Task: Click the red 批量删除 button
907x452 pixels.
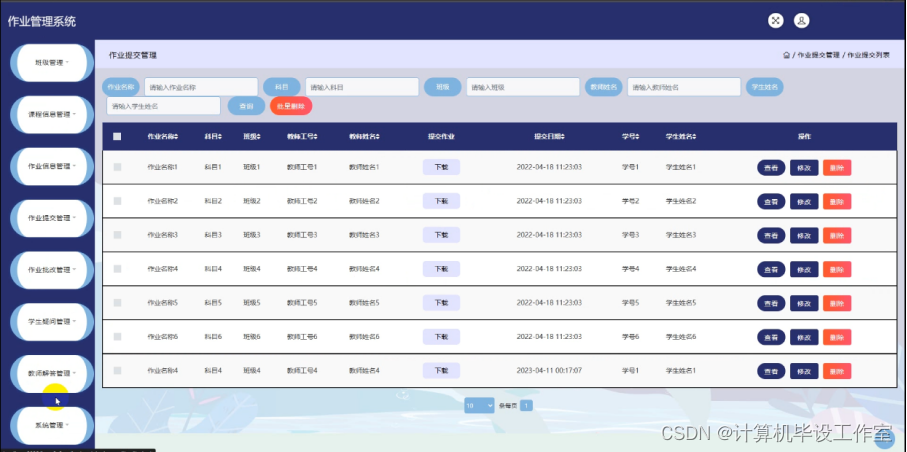Action: click(291, 106)
